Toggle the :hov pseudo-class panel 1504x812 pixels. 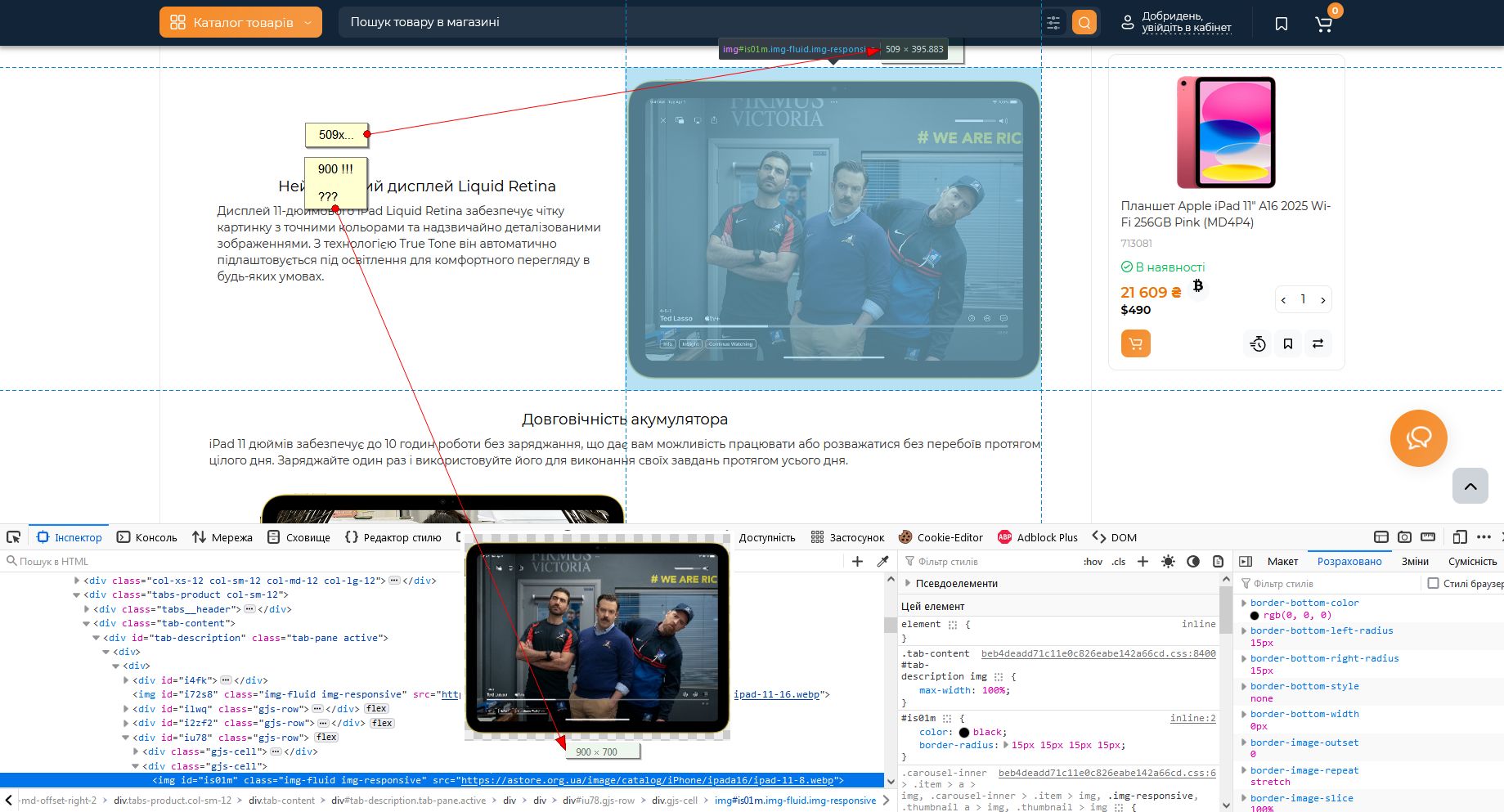point(1093,561)
